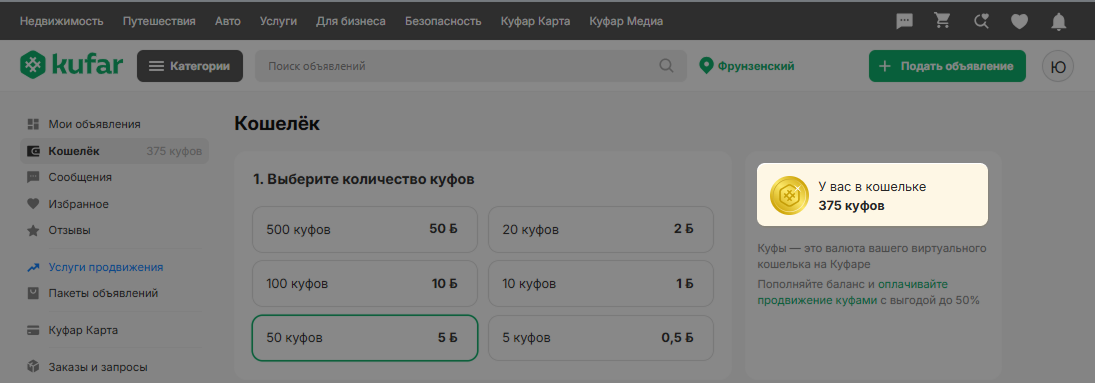Click the У вас в кошельке banner
Screen dimensions: 1095x383
tap(872, 194)
